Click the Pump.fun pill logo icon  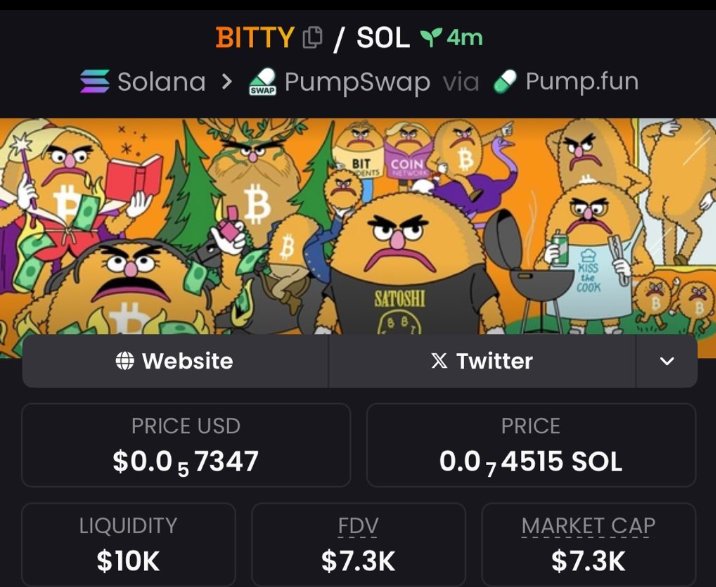[x=505, y=81]
